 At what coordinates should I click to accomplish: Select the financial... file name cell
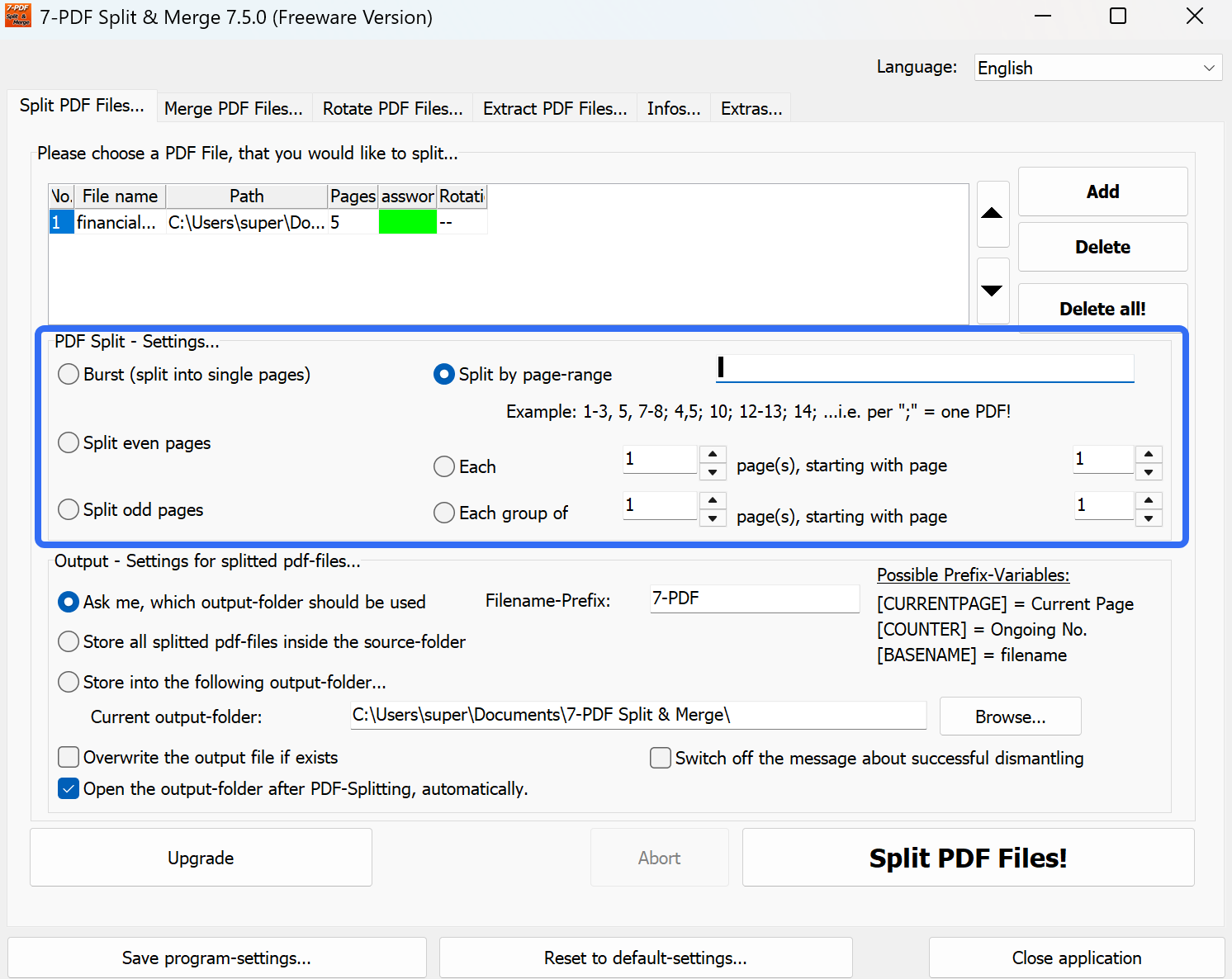click(x=120, y=222)
